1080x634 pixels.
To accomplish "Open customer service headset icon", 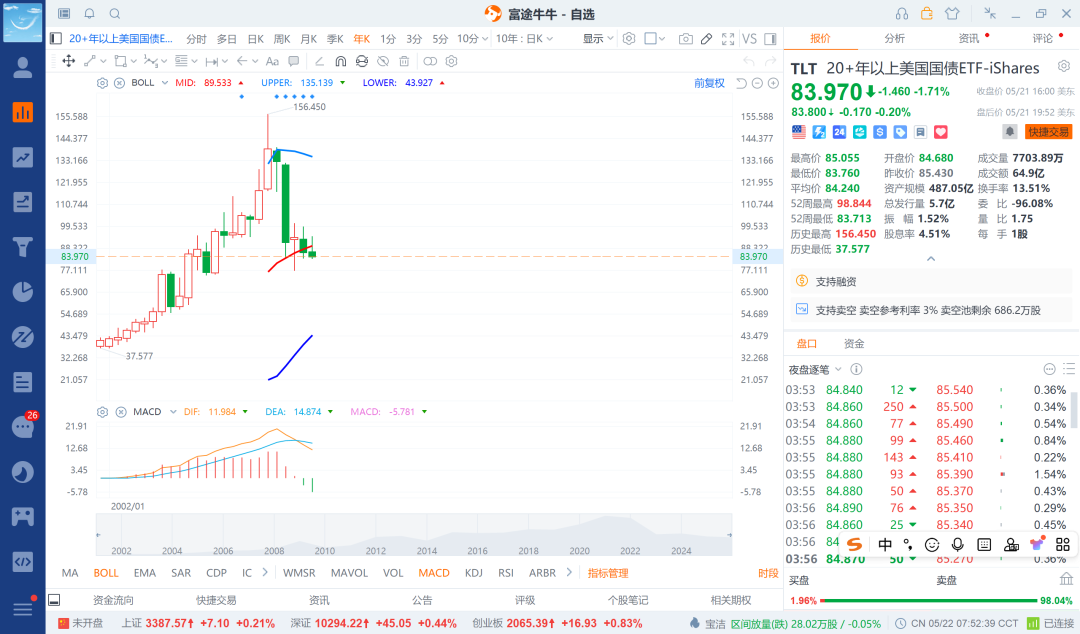I will coord(902,13).
